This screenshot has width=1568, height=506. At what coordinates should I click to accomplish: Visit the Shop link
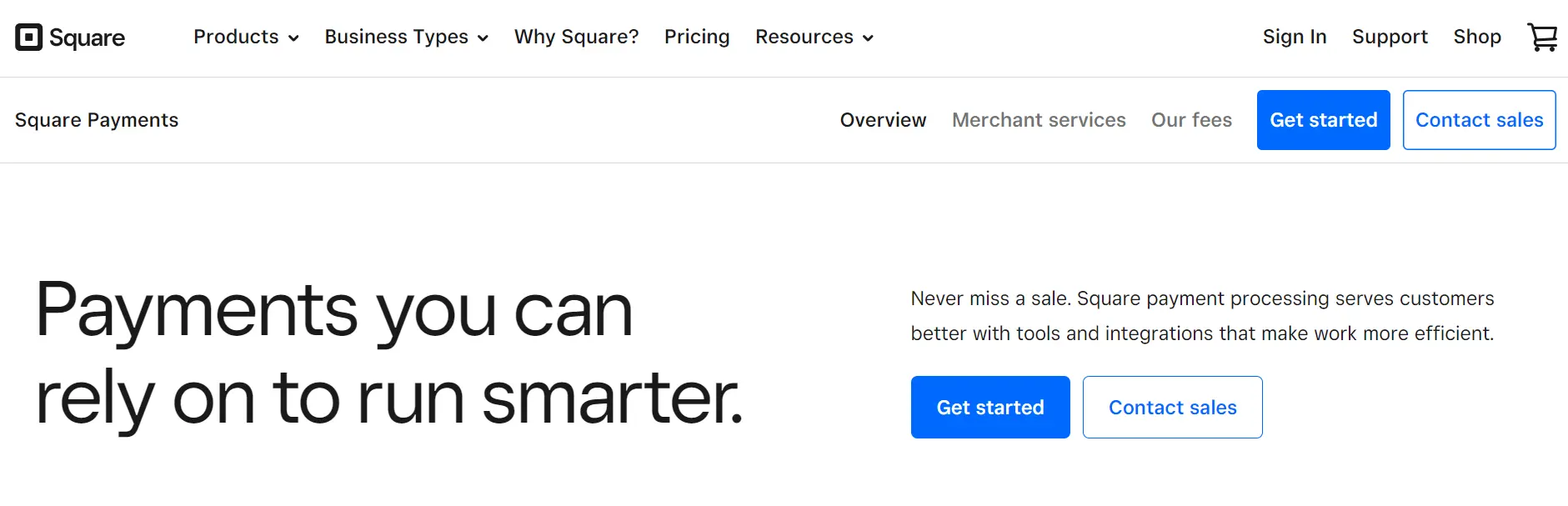(x=1477, y=38)
